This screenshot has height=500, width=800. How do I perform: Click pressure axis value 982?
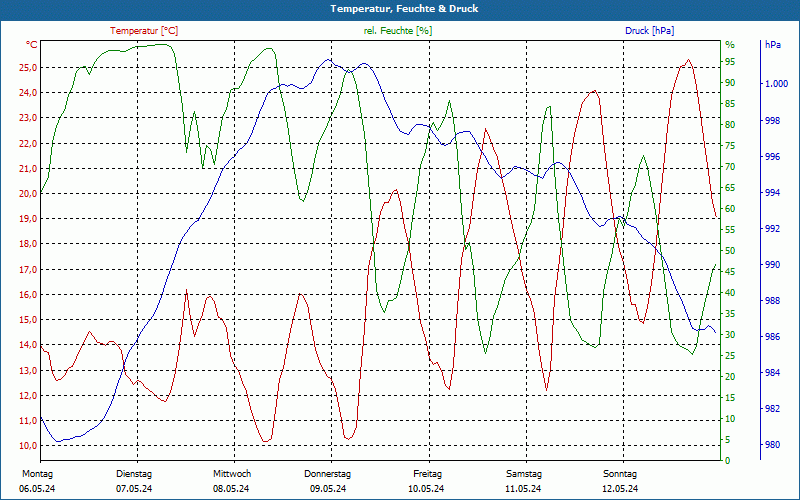[772, 409]
